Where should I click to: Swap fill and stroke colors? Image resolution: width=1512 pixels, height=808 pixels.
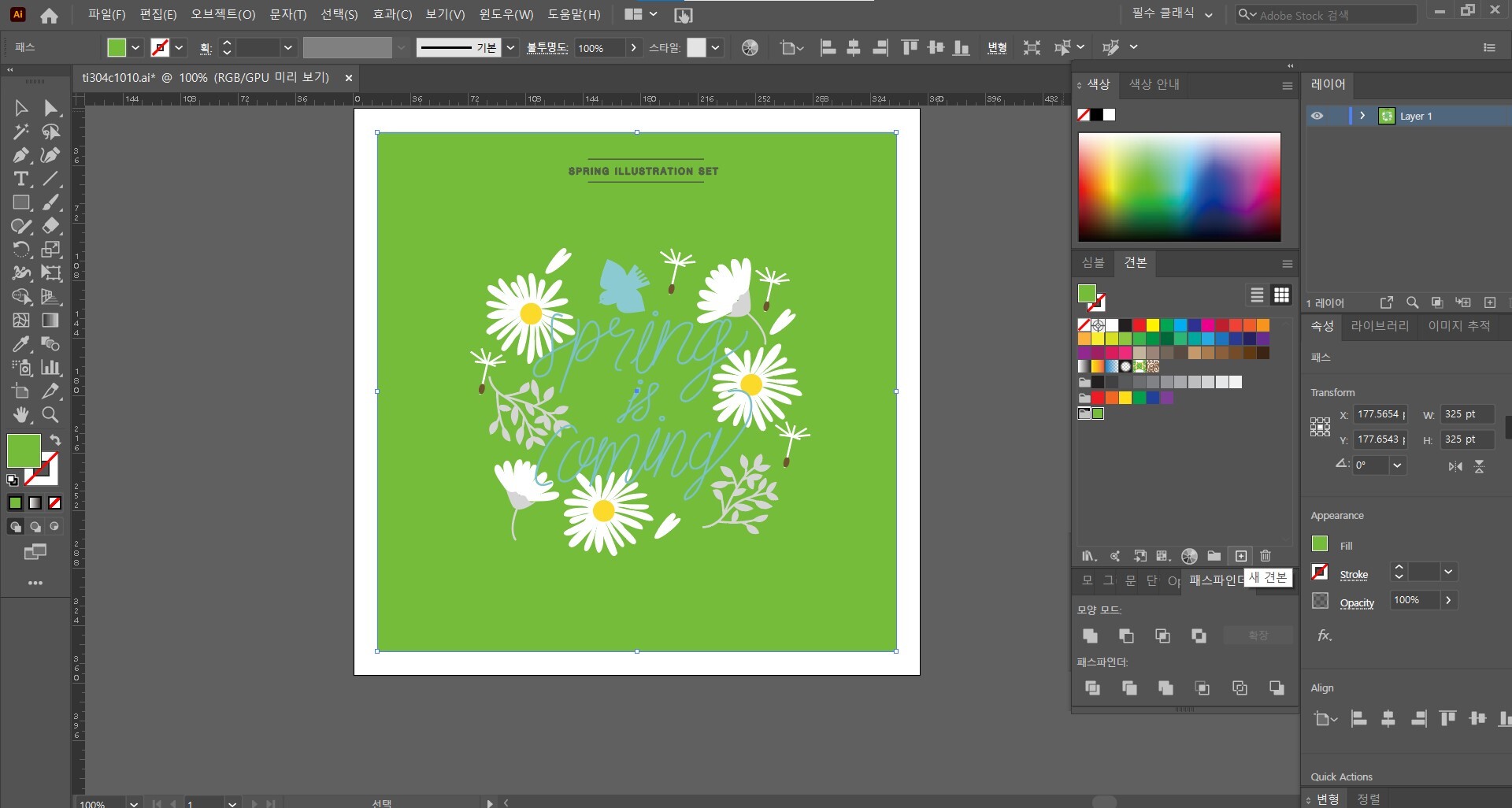click(x=55, y=439)
